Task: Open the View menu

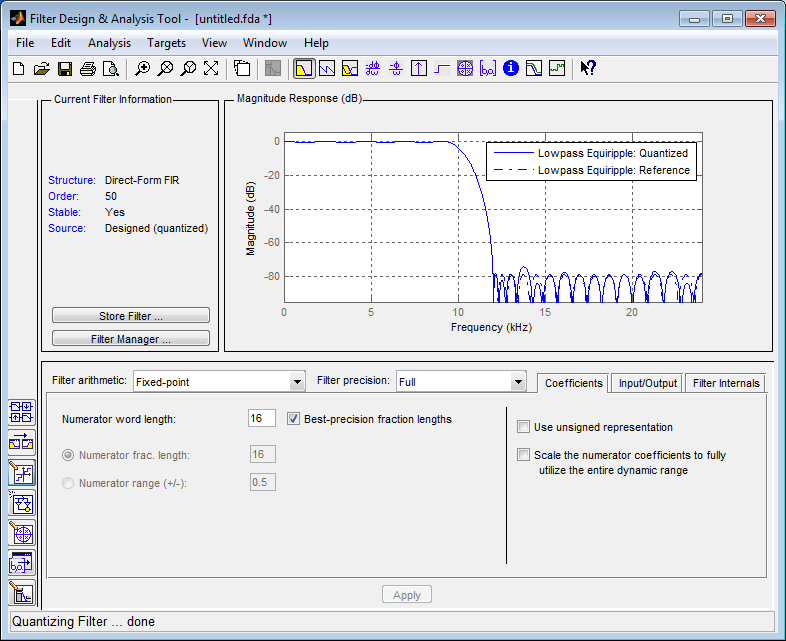Action: [214, 43]
